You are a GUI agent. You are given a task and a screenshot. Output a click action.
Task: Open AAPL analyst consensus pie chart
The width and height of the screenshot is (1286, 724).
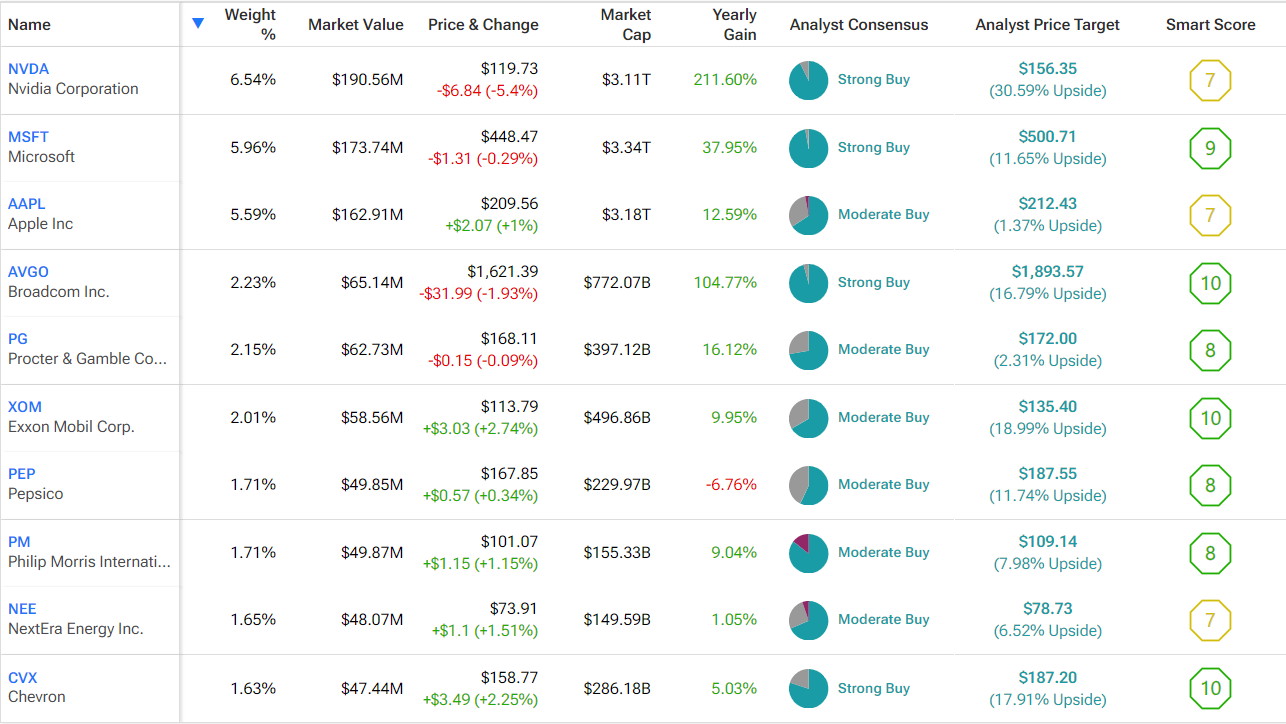point(808,215)
